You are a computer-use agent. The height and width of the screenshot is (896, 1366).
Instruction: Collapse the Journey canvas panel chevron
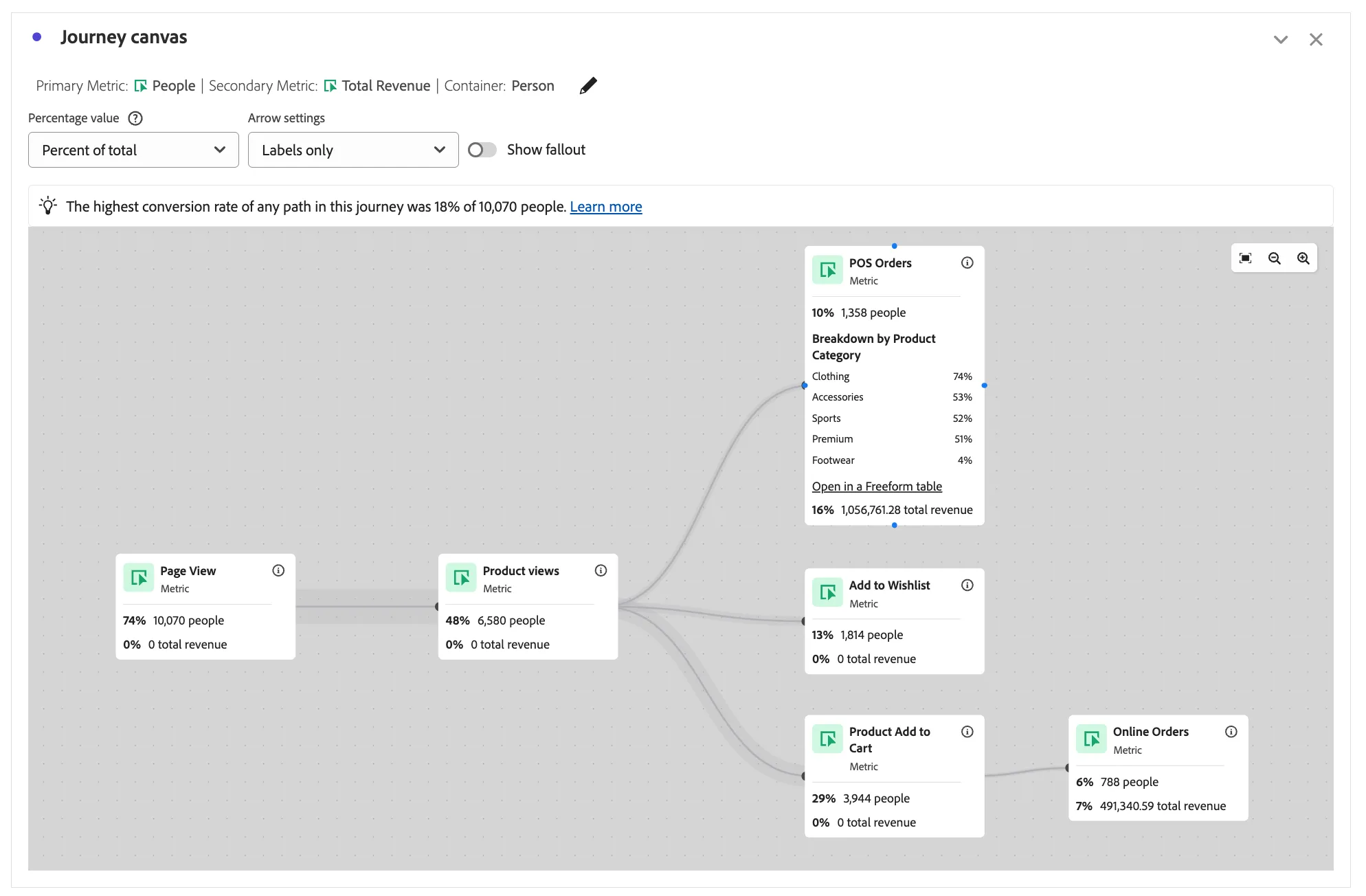pyautogui.click(x=1280, y=40)
